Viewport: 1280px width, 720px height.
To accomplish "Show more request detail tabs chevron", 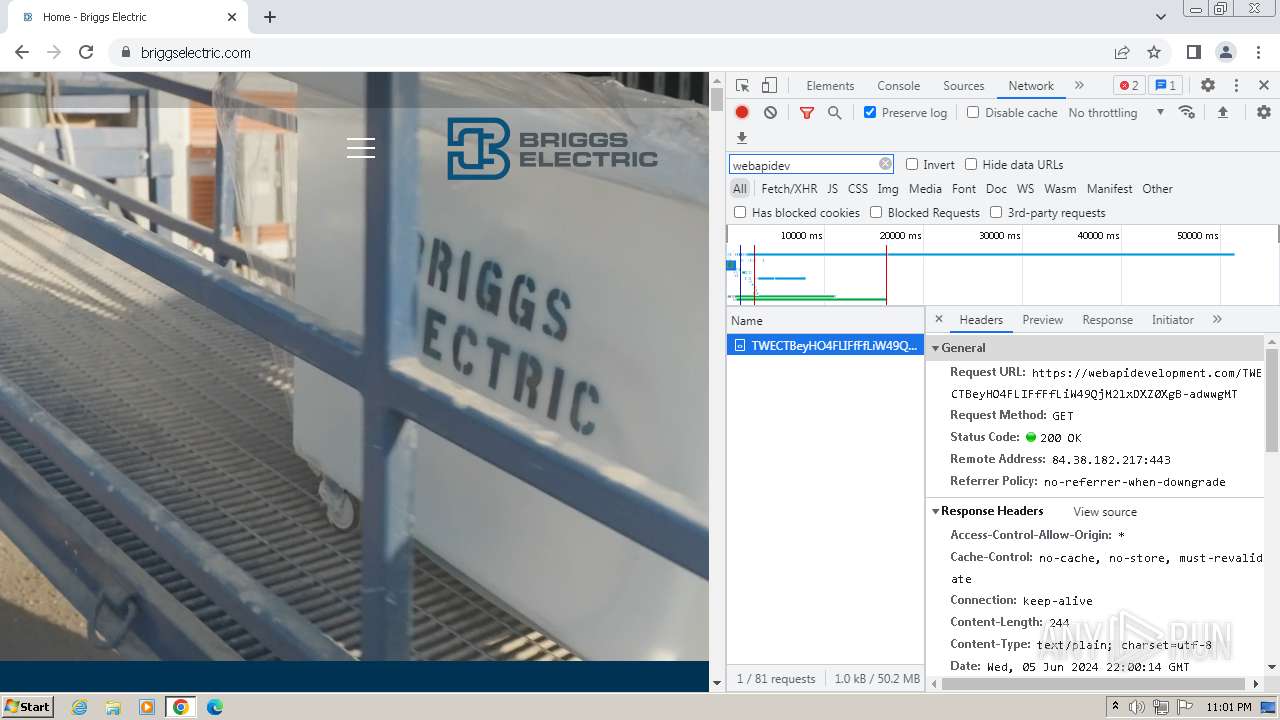I will (x=1217, y=319).
